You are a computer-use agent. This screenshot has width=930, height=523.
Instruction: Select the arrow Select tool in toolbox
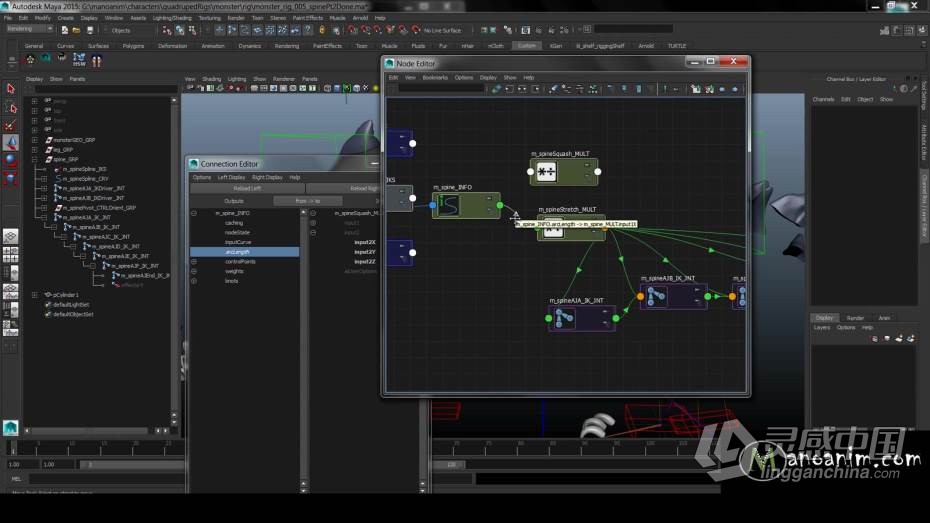(10, 89)
